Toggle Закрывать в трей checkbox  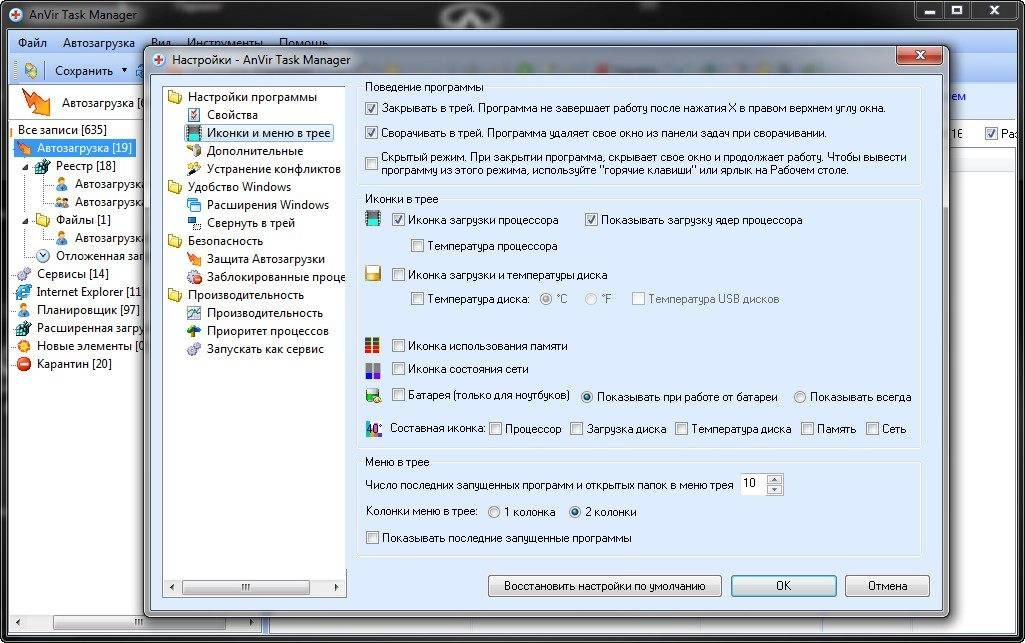click(371, 108)
